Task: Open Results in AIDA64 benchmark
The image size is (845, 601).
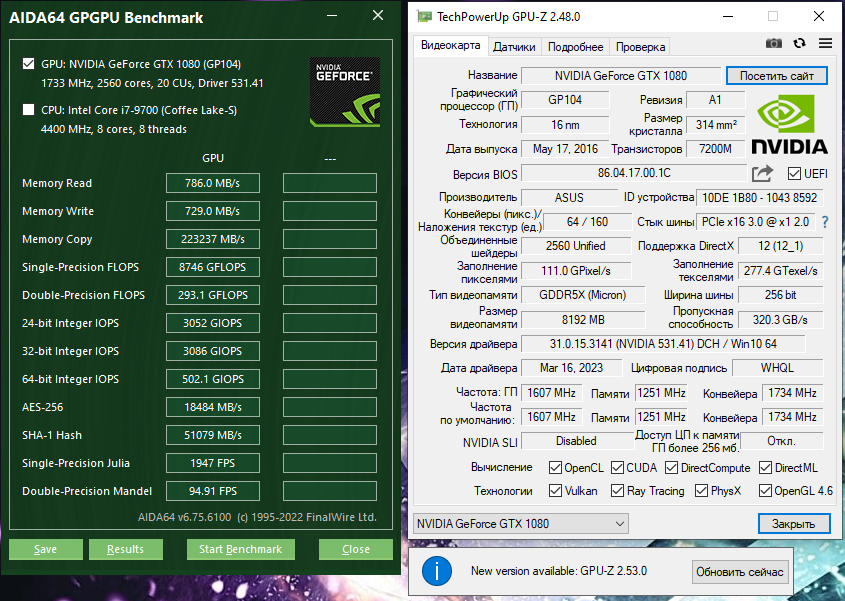Action: click(126, 549)
